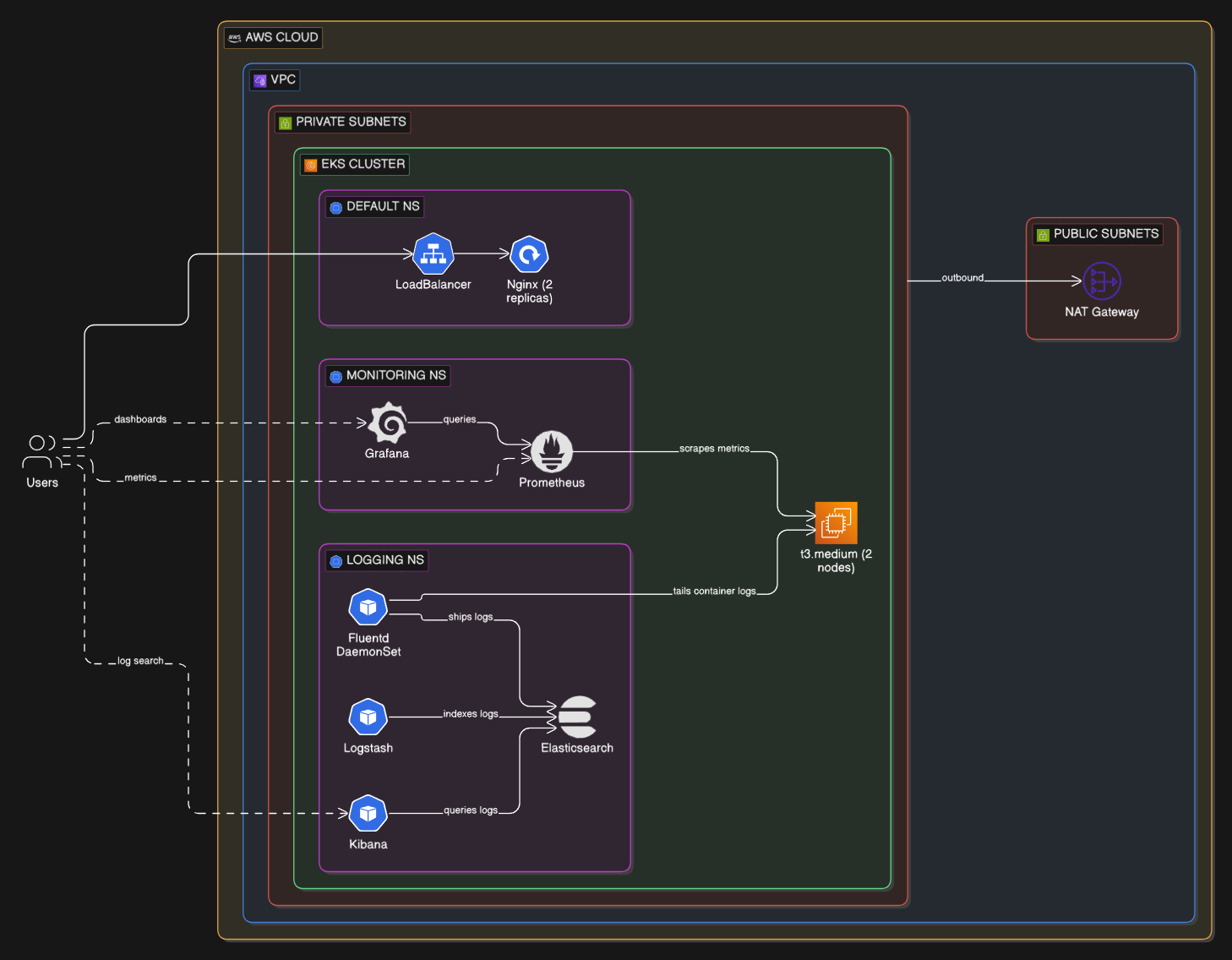Click the 'Nginx (2 replicas)' caption
Viewport: 1232px width, 960px height.
tap(530, 292)
